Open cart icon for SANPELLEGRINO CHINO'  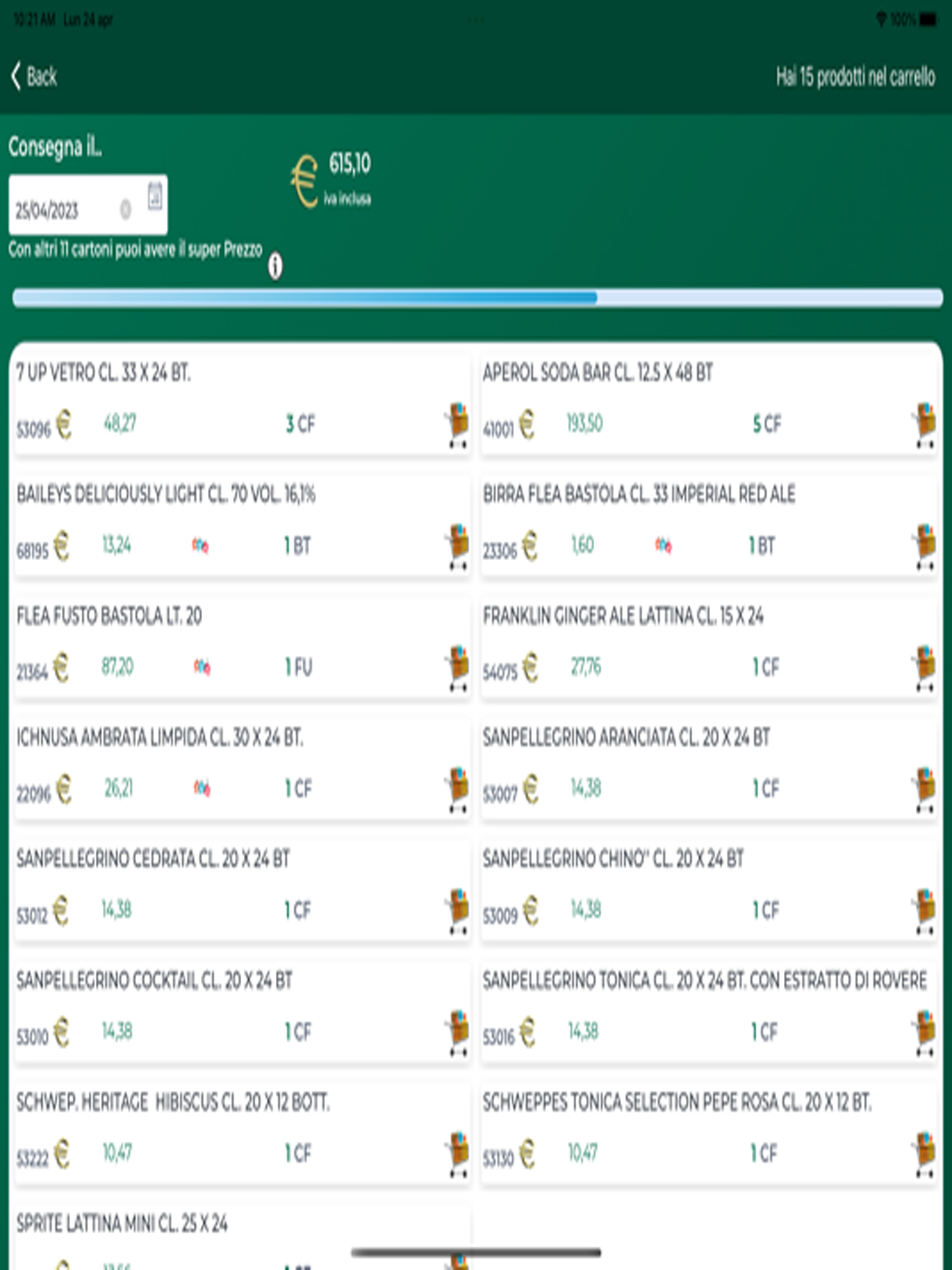coord(925,912)
